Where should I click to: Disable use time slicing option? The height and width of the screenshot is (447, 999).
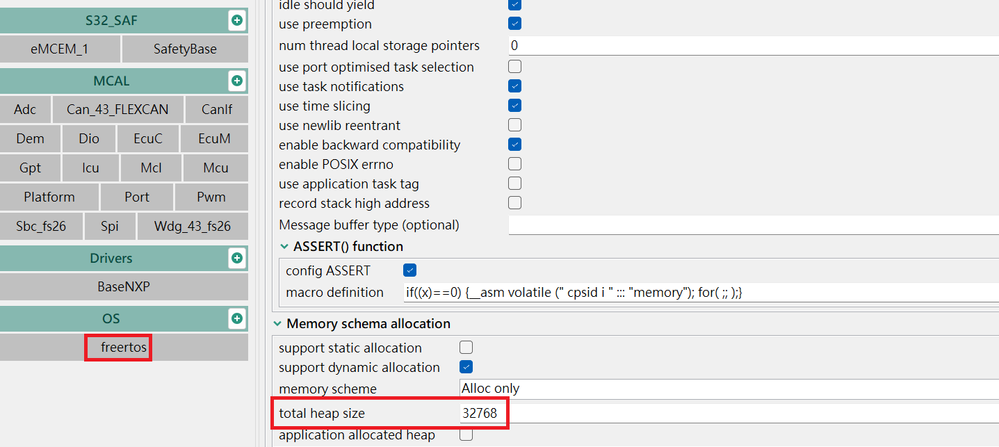tap(514, 106)
